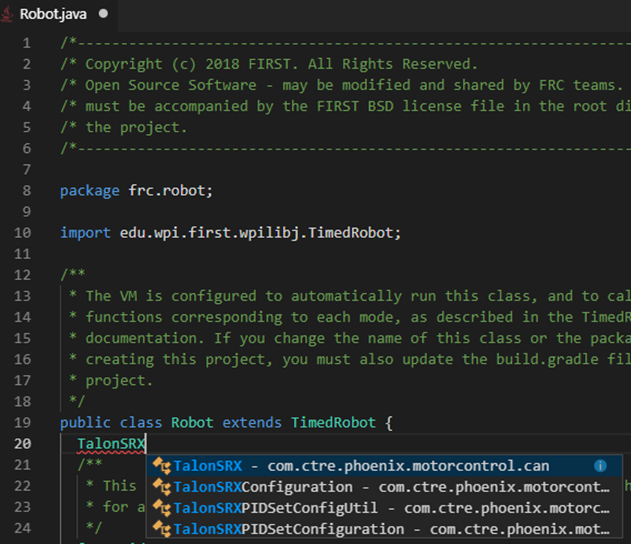This screenshot has width=631, height=544.
Task: Click the class icon beside TalonSRXPIDSetConfiguration
Action: (x=162, y=529)
